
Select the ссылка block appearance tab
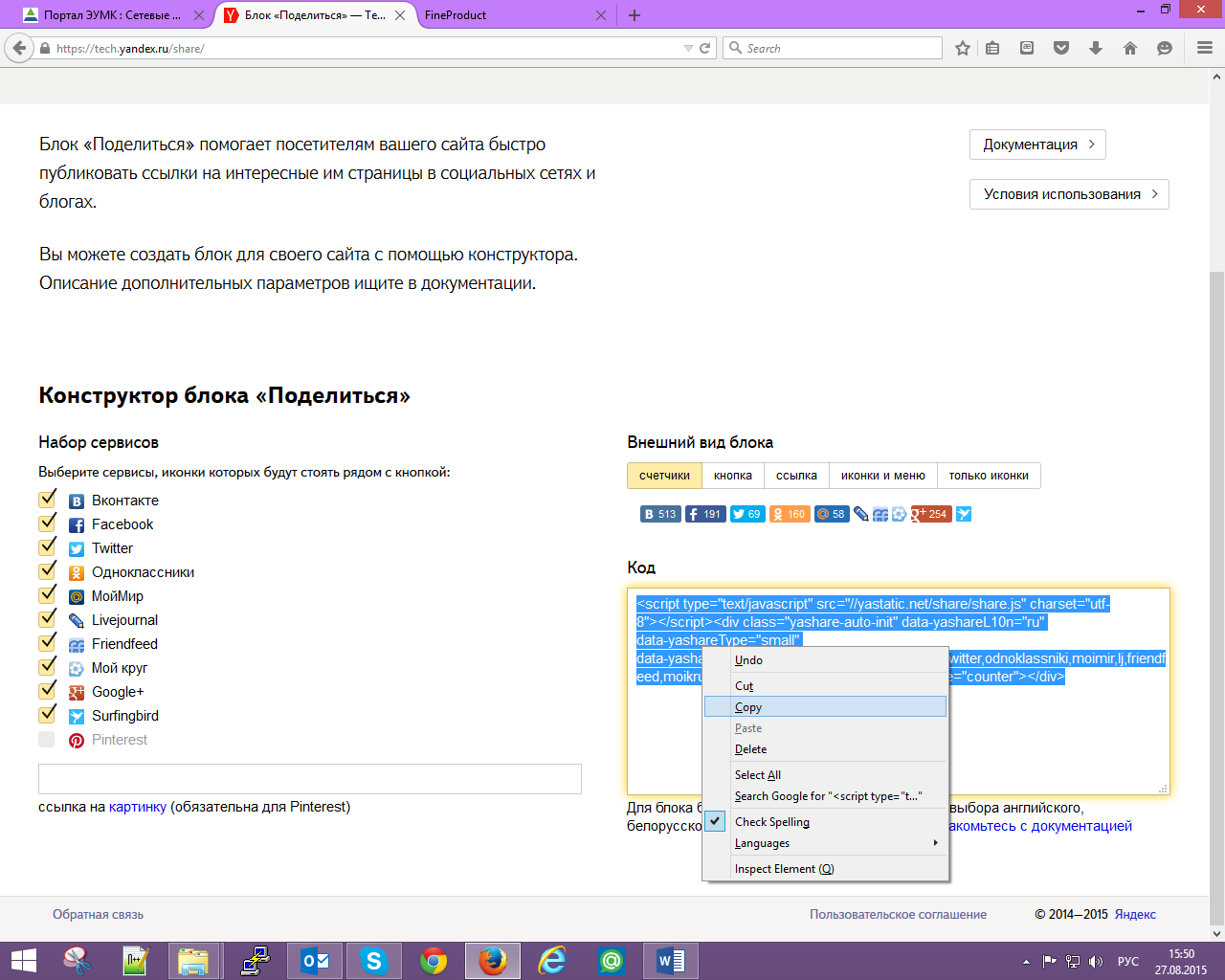point(797,476)
